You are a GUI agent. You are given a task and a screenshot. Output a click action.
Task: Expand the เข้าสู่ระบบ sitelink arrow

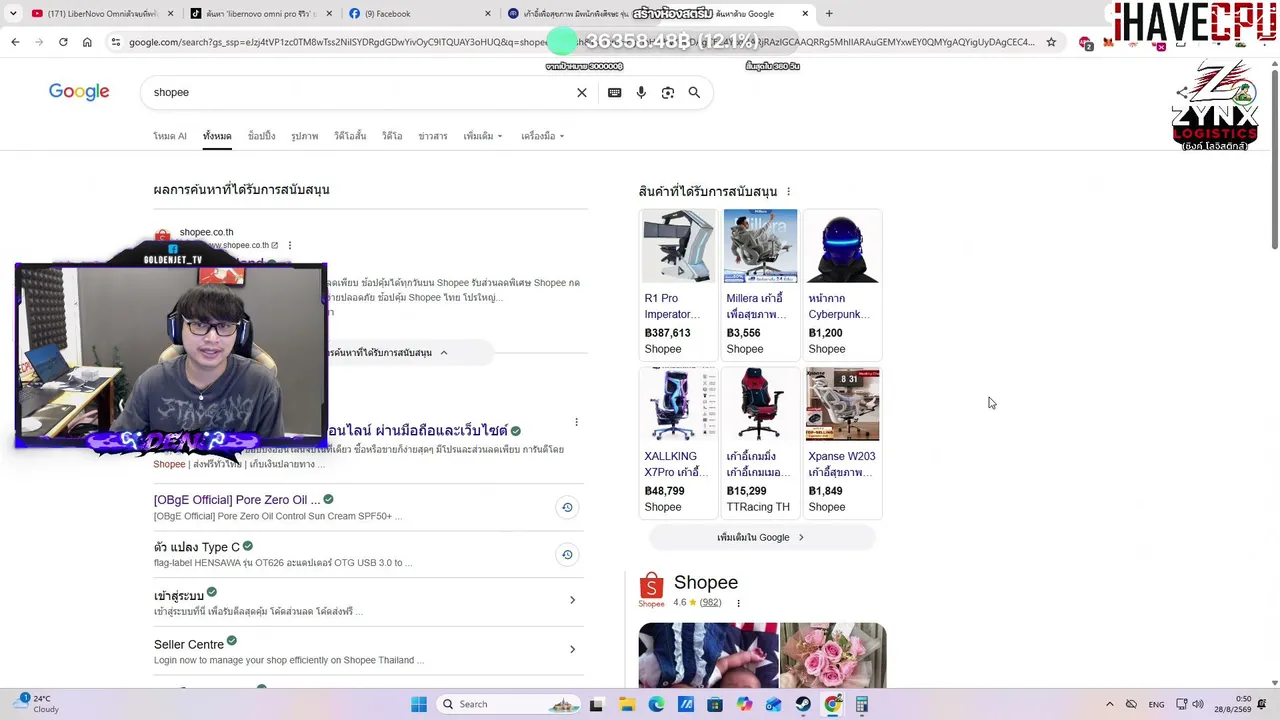pos(572,600)
